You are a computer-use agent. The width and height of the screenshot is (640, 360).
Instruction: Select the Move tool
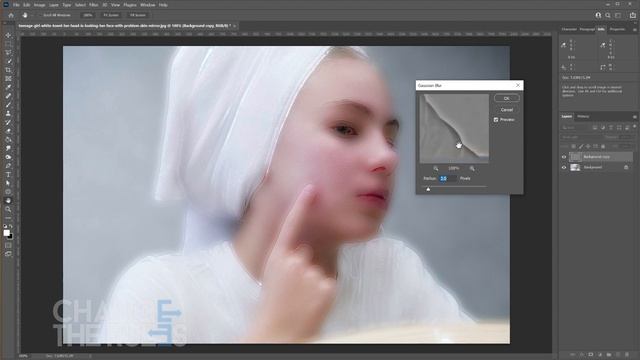pyautogui.click(x=8, y=36)
